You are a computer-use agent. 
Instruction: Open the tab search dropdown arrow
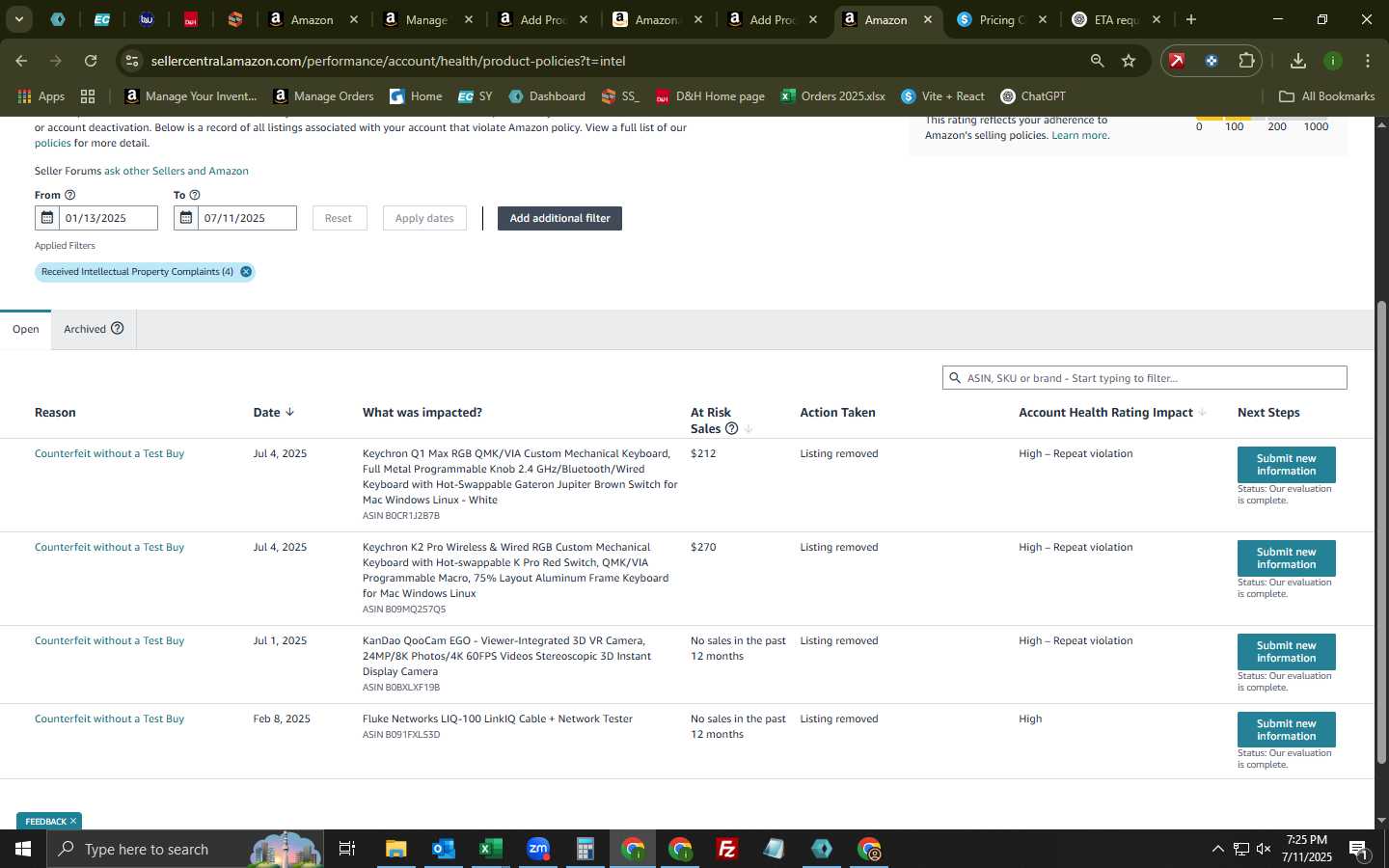(18, 19)
